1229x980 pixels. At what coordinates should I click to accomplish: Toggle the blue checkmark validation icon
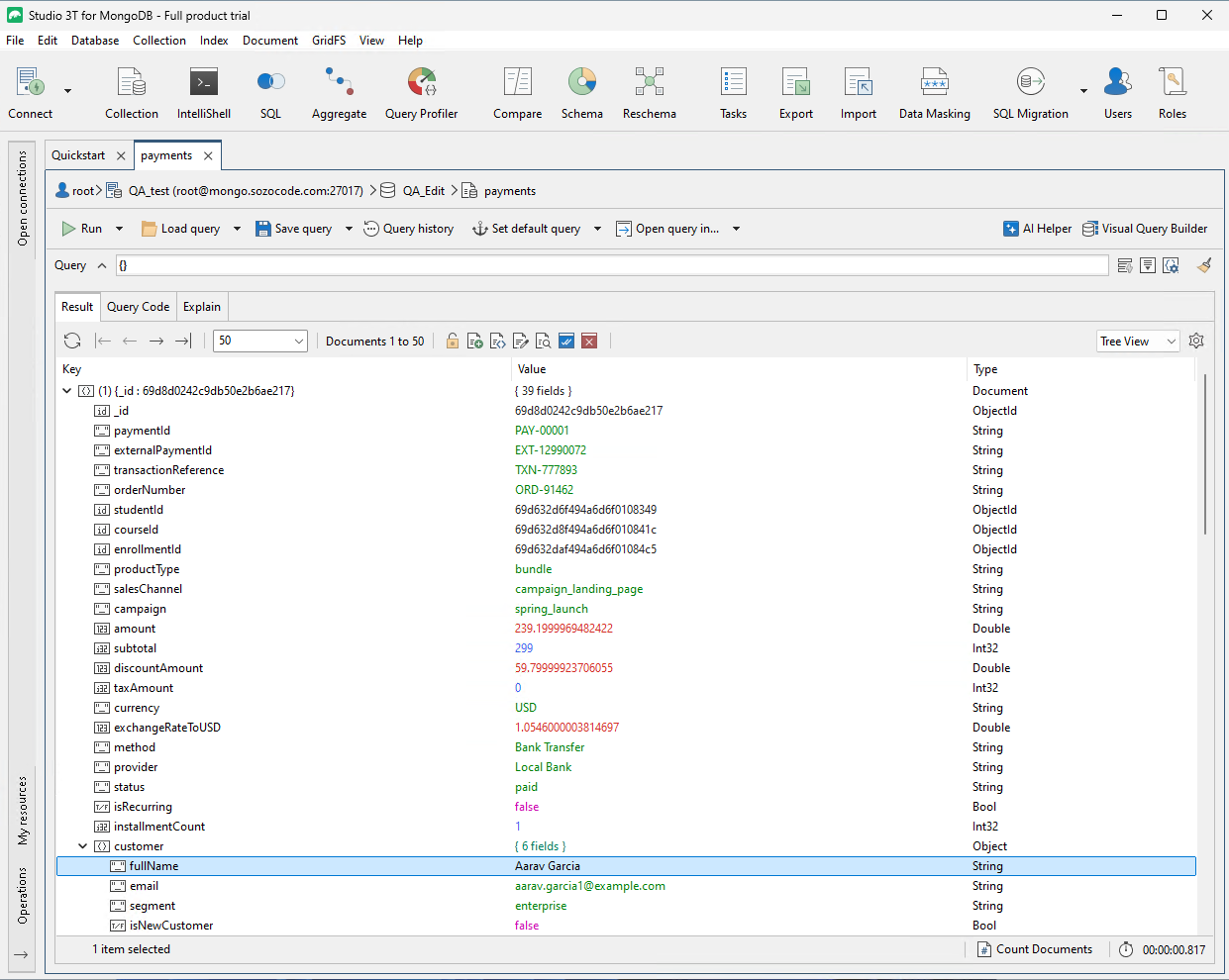pyautogui.click(x=566, y=341)
